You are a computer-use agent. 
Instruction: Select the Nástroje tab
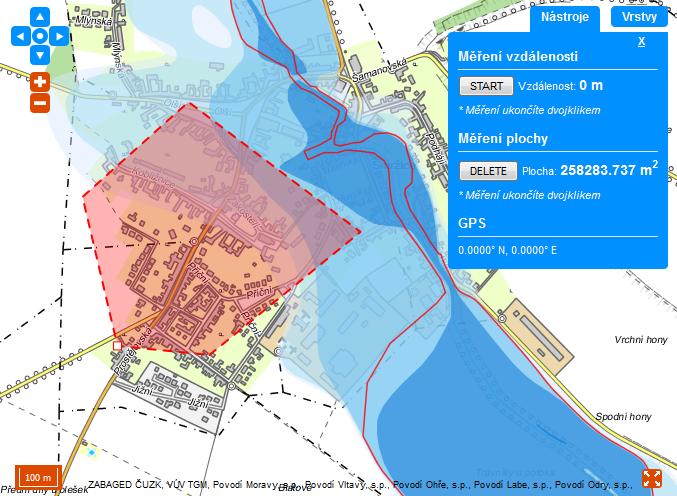click(x=565, y=17)
